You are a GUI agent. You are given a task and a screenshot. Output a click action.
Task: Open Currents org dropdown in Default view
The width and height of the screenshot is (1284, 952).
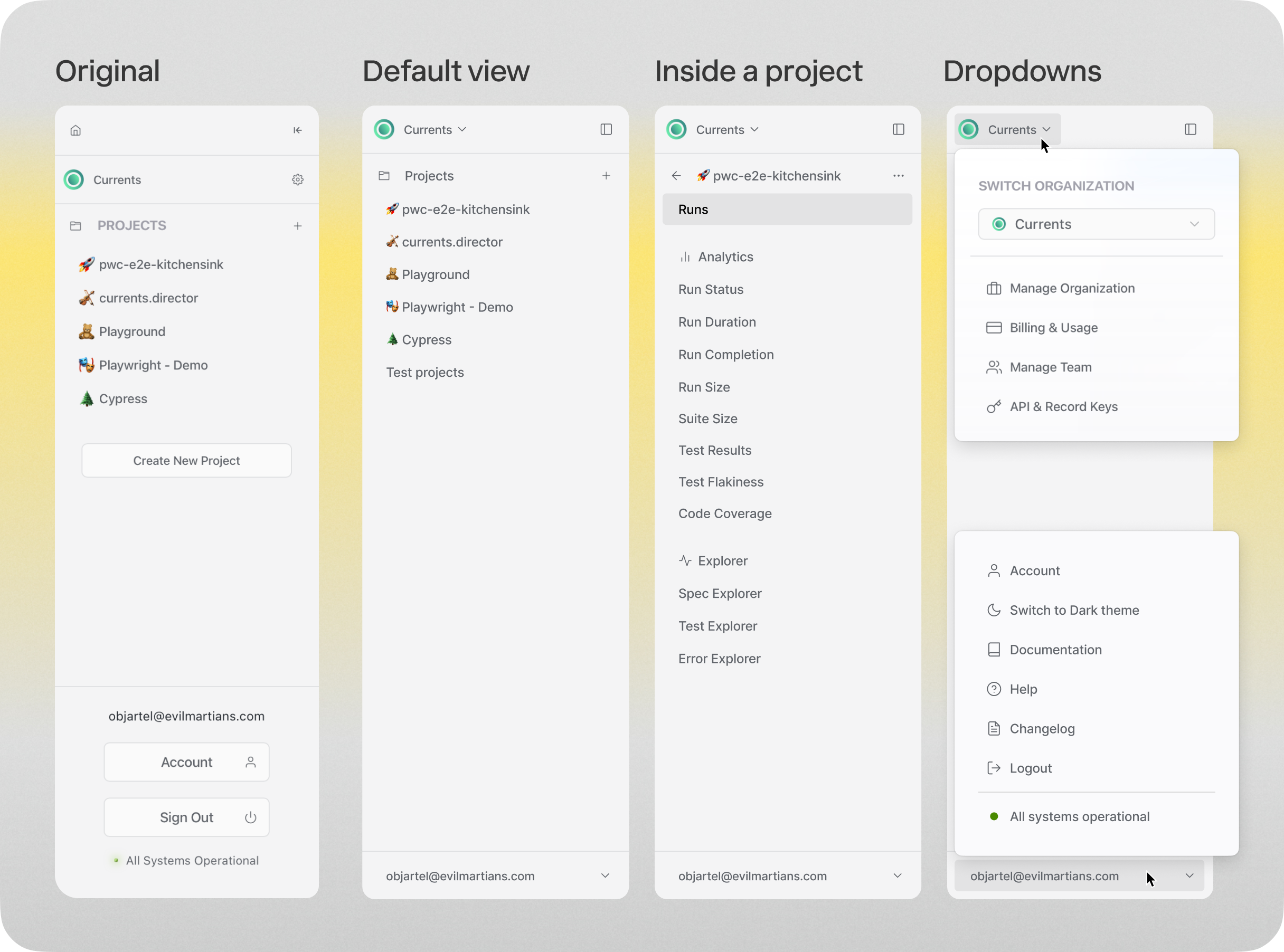pyautogui.click(x=435, y=130)
